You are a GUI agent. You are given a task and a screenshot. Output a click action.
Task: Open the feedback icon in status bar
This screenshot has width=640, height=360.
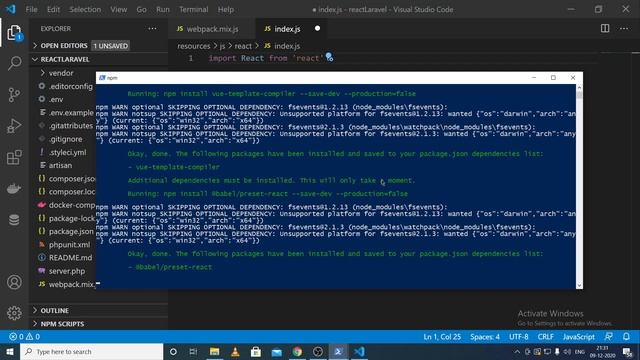pos(608,337)
